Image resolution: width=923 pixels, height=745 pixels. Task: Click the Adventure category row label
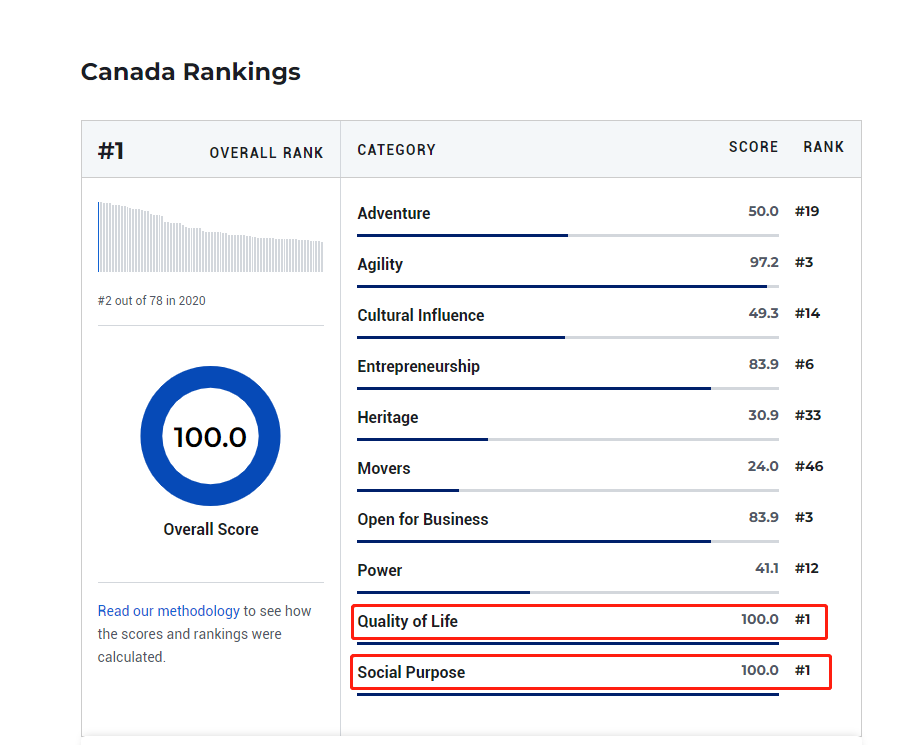tap(394, 213)
